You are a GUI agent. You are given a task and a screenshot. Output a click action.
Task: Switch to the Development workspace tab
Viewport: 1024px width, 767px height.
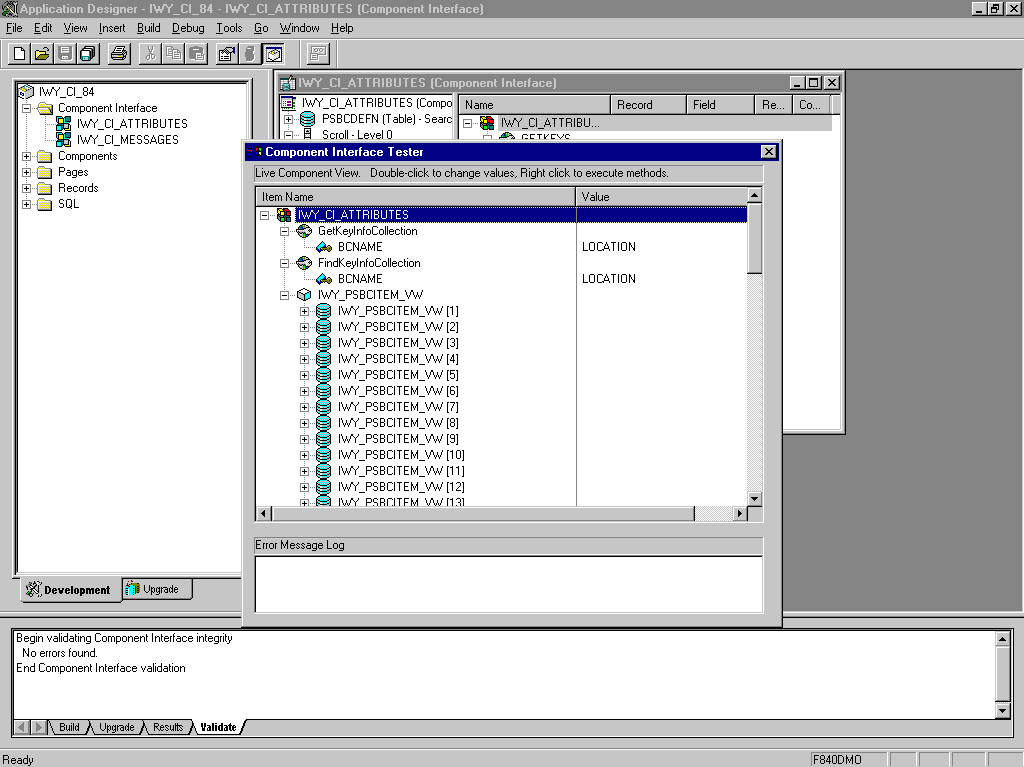click(70, 590)
